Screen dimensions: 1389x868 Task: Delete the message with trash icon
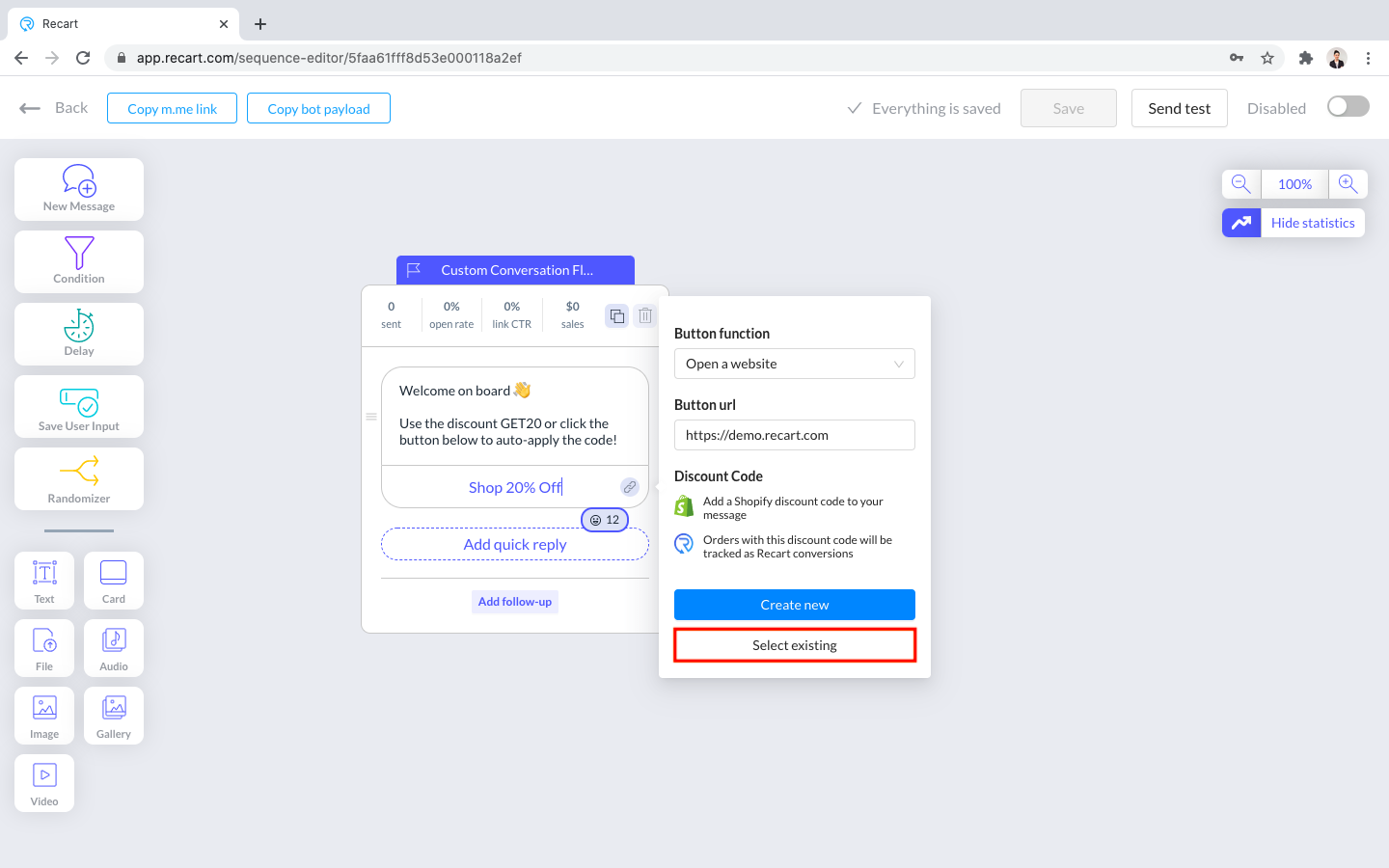click(x=645, y=315)
